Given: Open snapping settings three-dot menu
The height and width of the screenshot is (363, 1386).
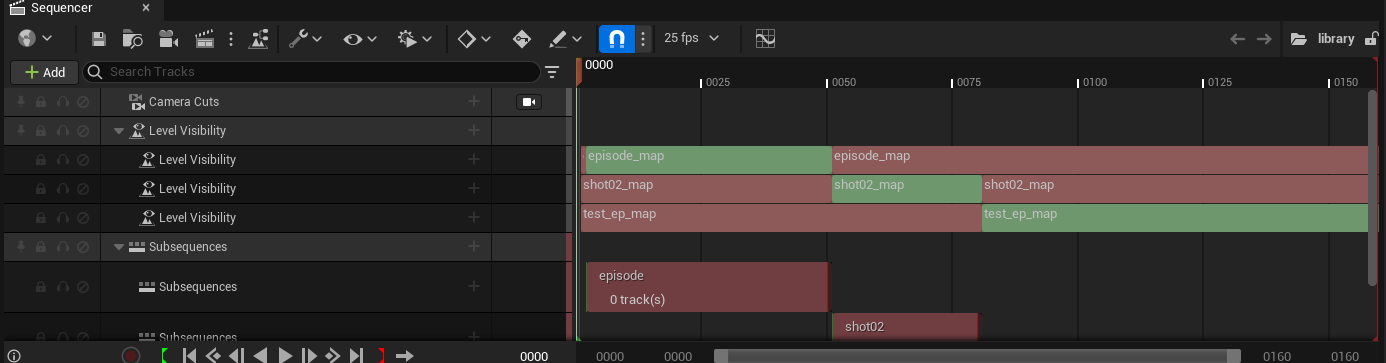Looking at the screenshot, I should click(643, 39).
